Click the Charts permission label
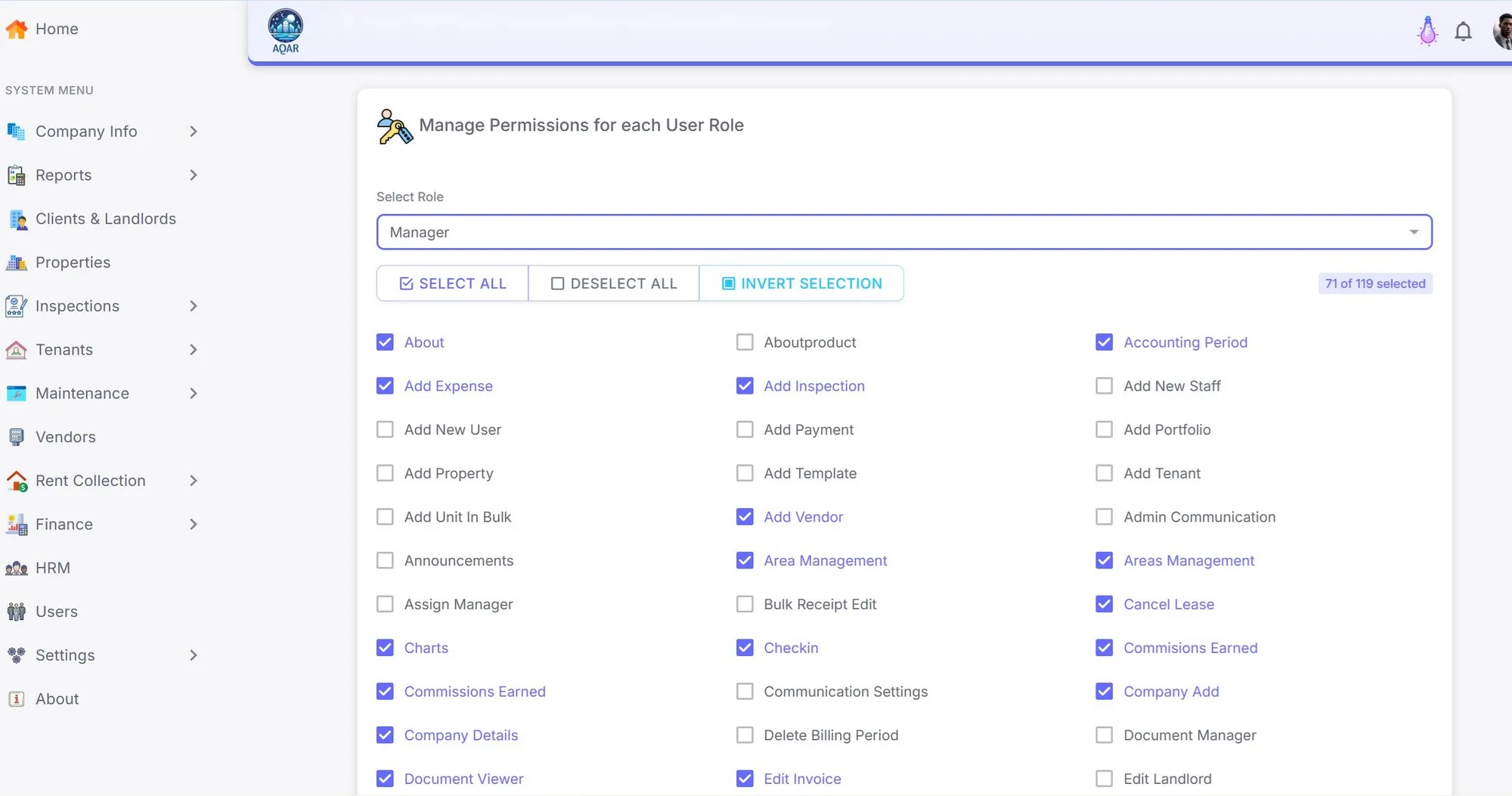The image size is (1512, 796). pos(426,648)
